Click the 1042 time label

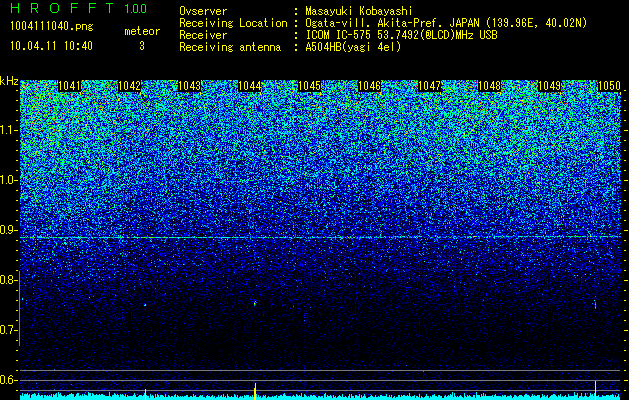(130, 86)
